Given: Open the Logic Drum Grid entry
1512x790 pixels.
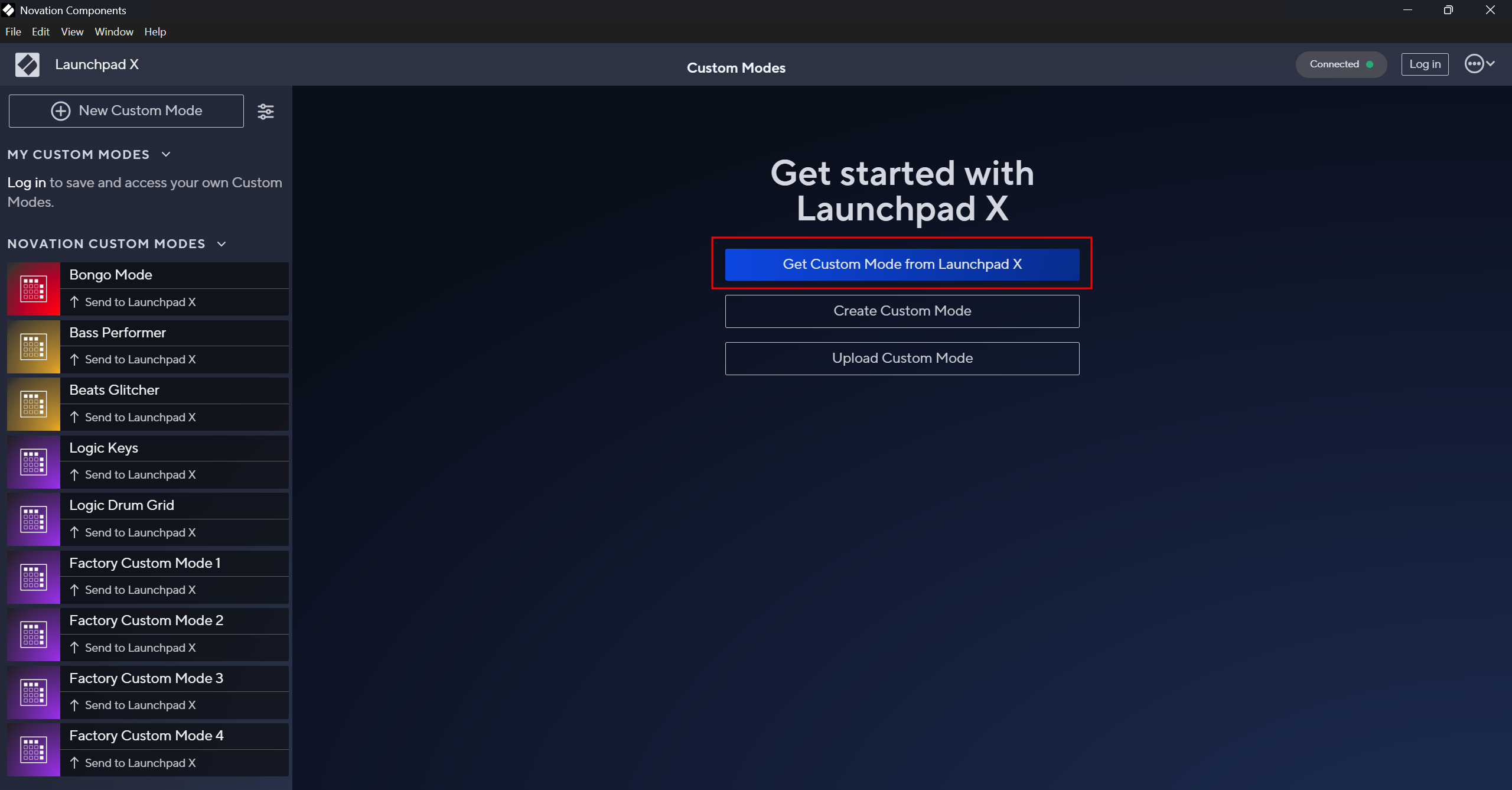Looking at the screenshot, I should click(x=175, y=506).
